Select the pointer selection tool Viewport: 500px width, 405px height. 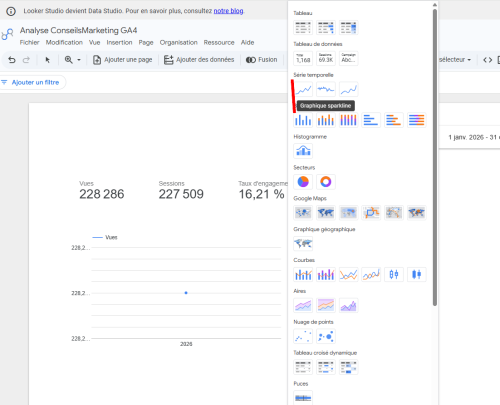coord(47,60)
